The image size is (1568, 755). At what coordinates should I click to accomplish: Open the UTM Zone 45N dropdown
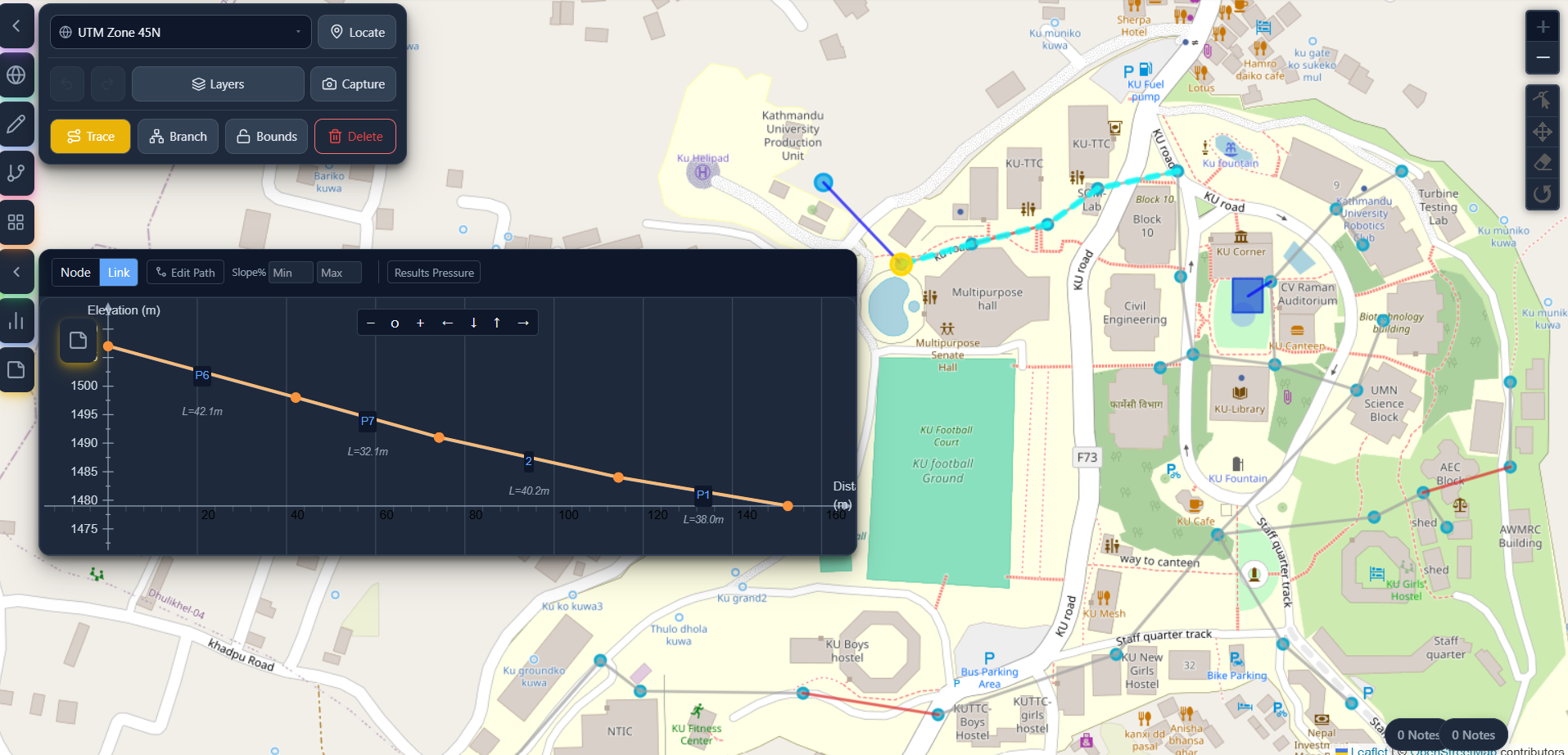[181, 32]
